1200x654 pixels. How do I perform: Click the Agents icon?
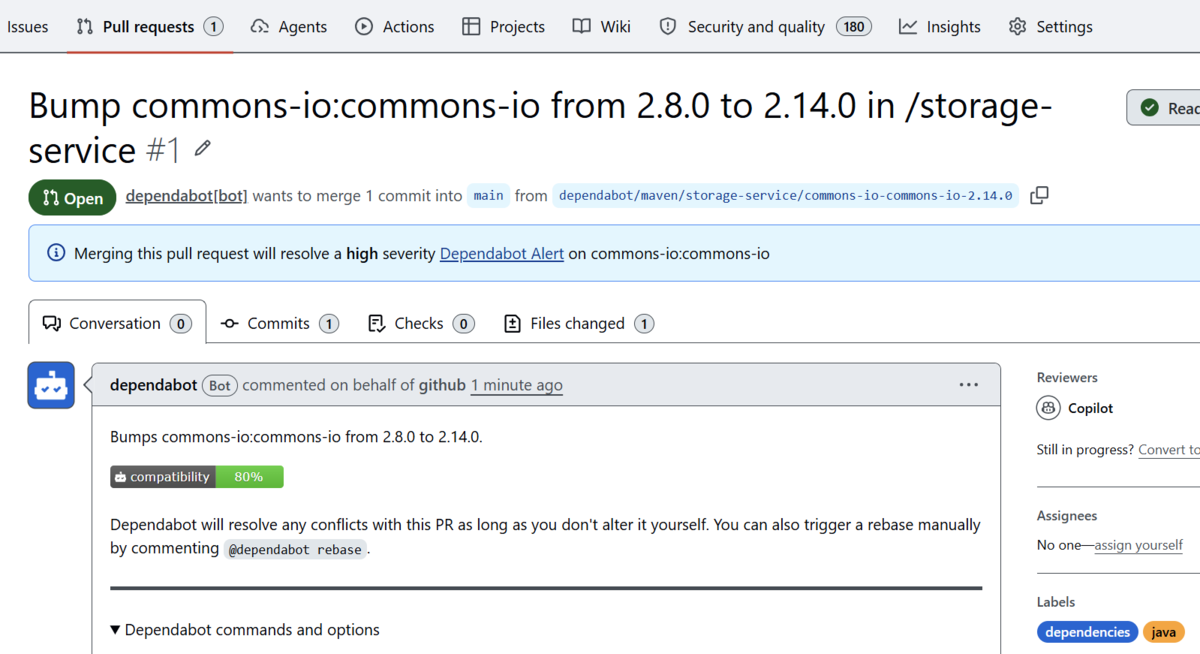[x=260, y=27]
